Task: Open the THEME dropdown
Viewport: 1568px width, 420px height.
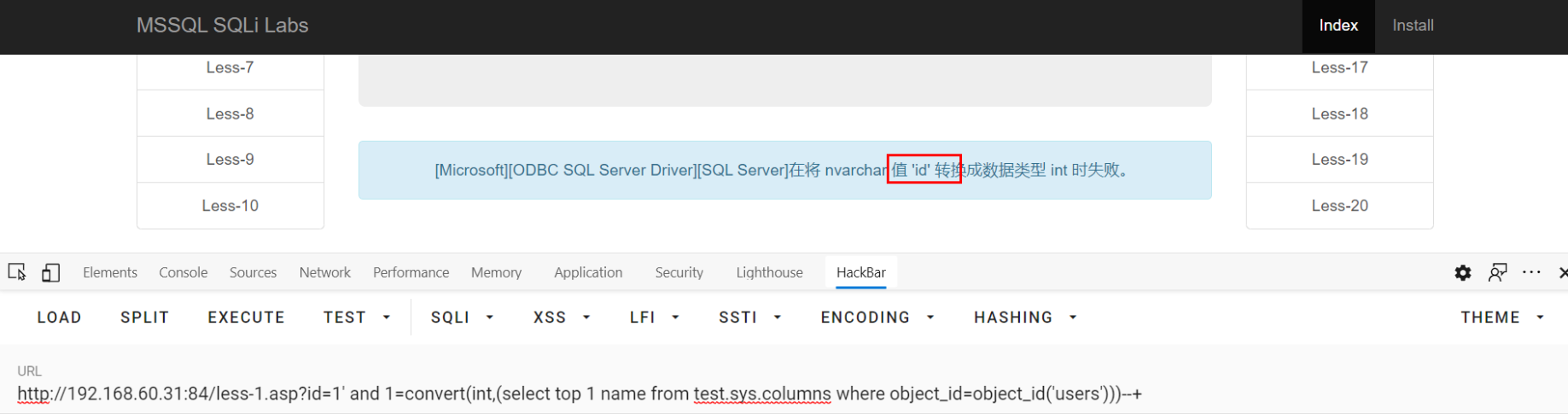Action: pyautogui.click(x=1502, y=318)
